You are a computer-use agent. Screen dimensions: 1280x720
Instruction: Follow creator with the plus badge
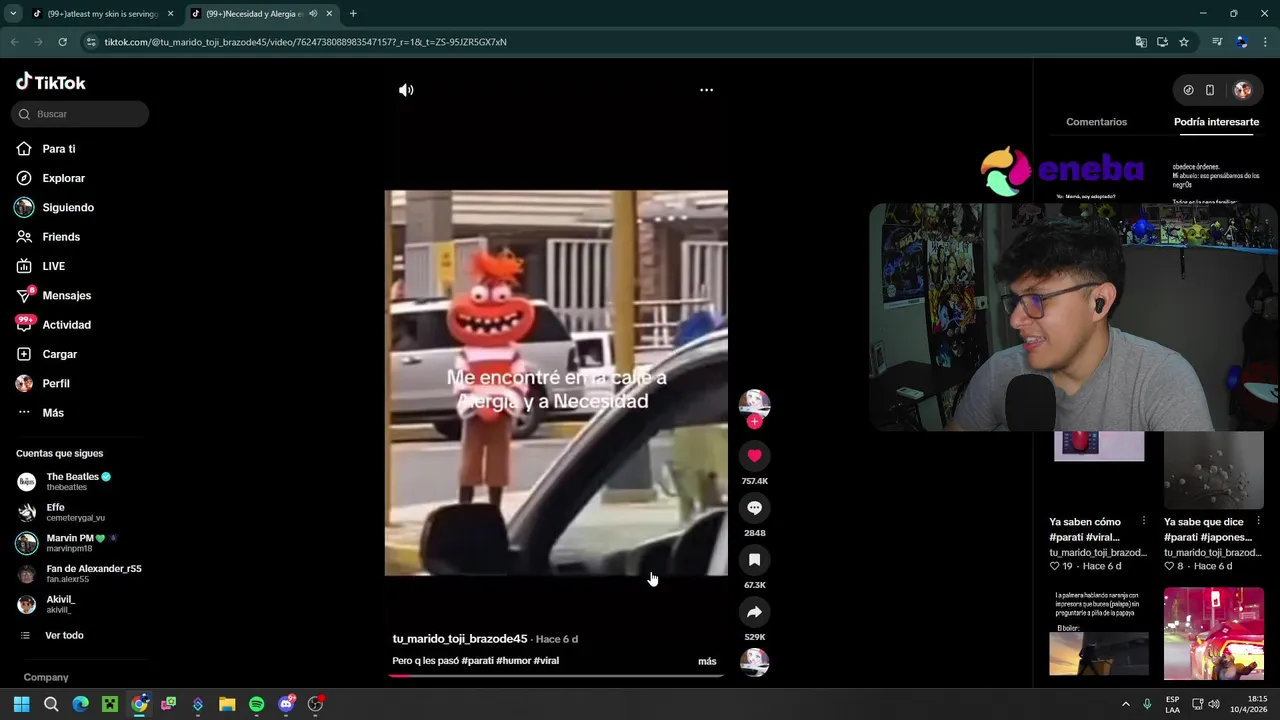pyautogui.click(x=754, y=422)
